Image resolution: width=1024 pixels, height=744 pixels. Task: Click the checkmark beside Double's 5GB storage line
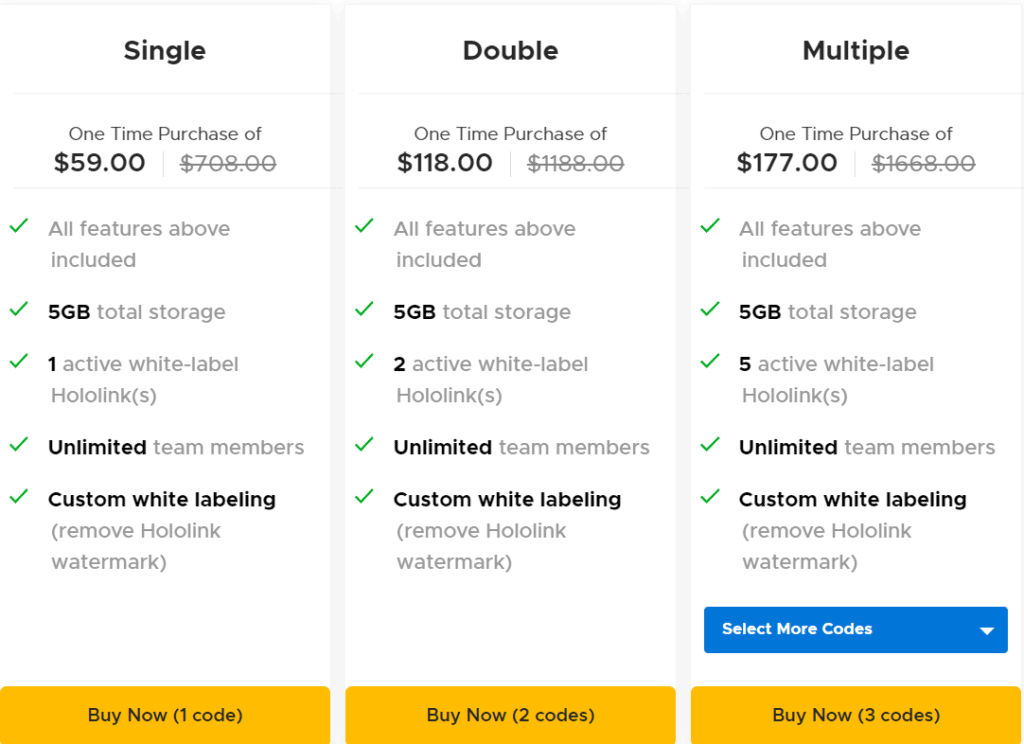(x=364, y=311)
